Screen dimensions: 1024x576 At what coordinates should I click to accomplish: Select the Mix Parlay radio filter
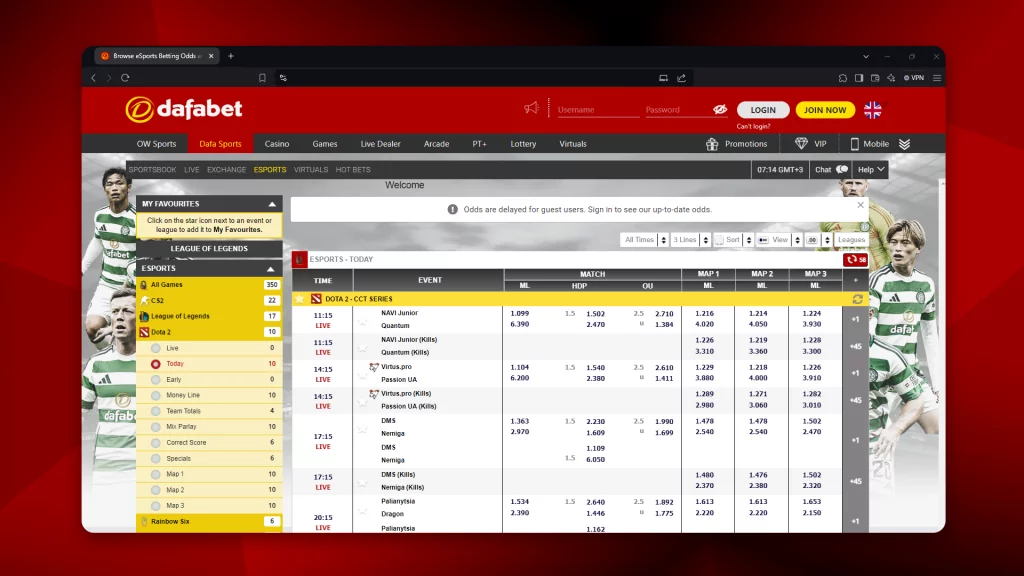click(155, 426)
